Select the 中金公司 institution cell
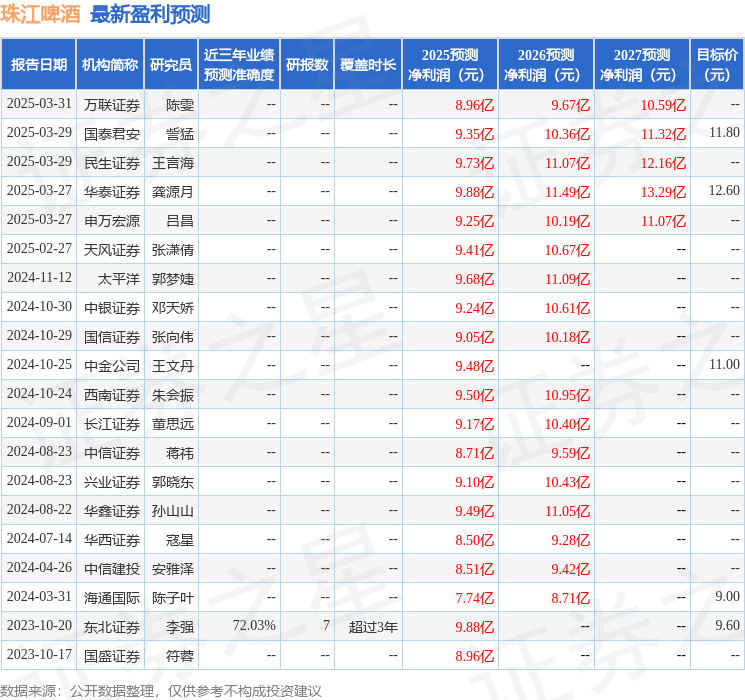Viewport: 745px width, 700px height. coord(112,366)
